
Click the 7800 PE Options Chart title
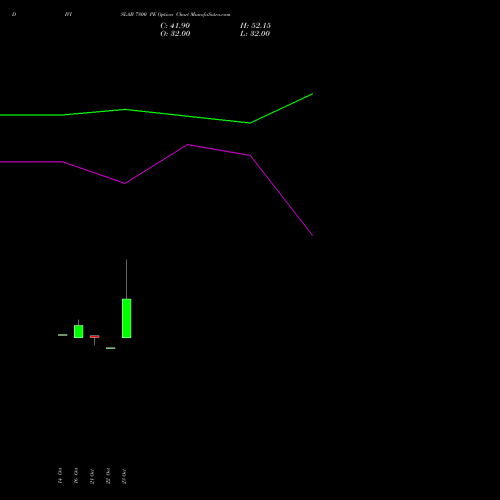point(175,15)
